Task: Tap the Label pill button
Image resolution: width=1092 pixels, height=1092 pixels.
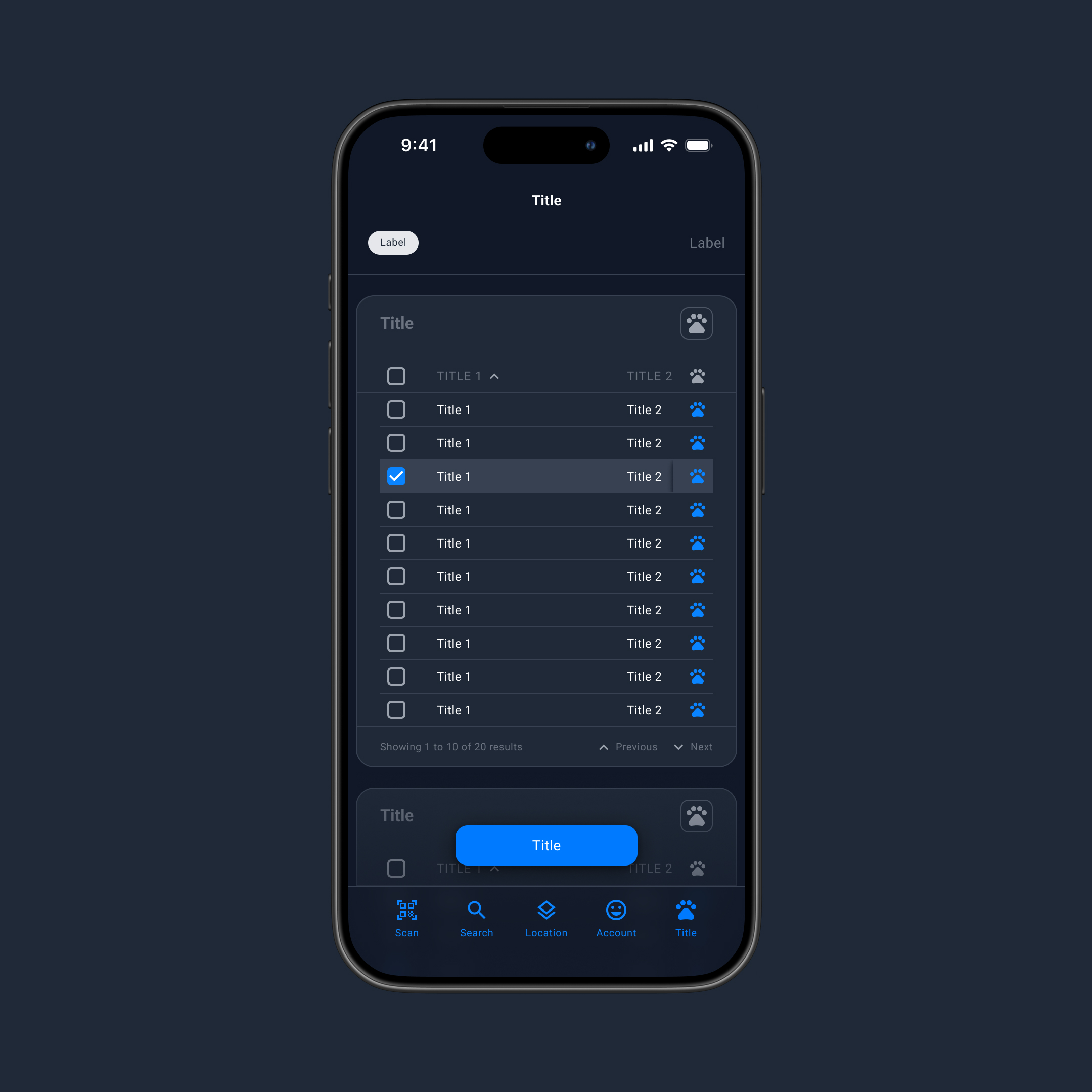Action: click(x=393, y=242)
